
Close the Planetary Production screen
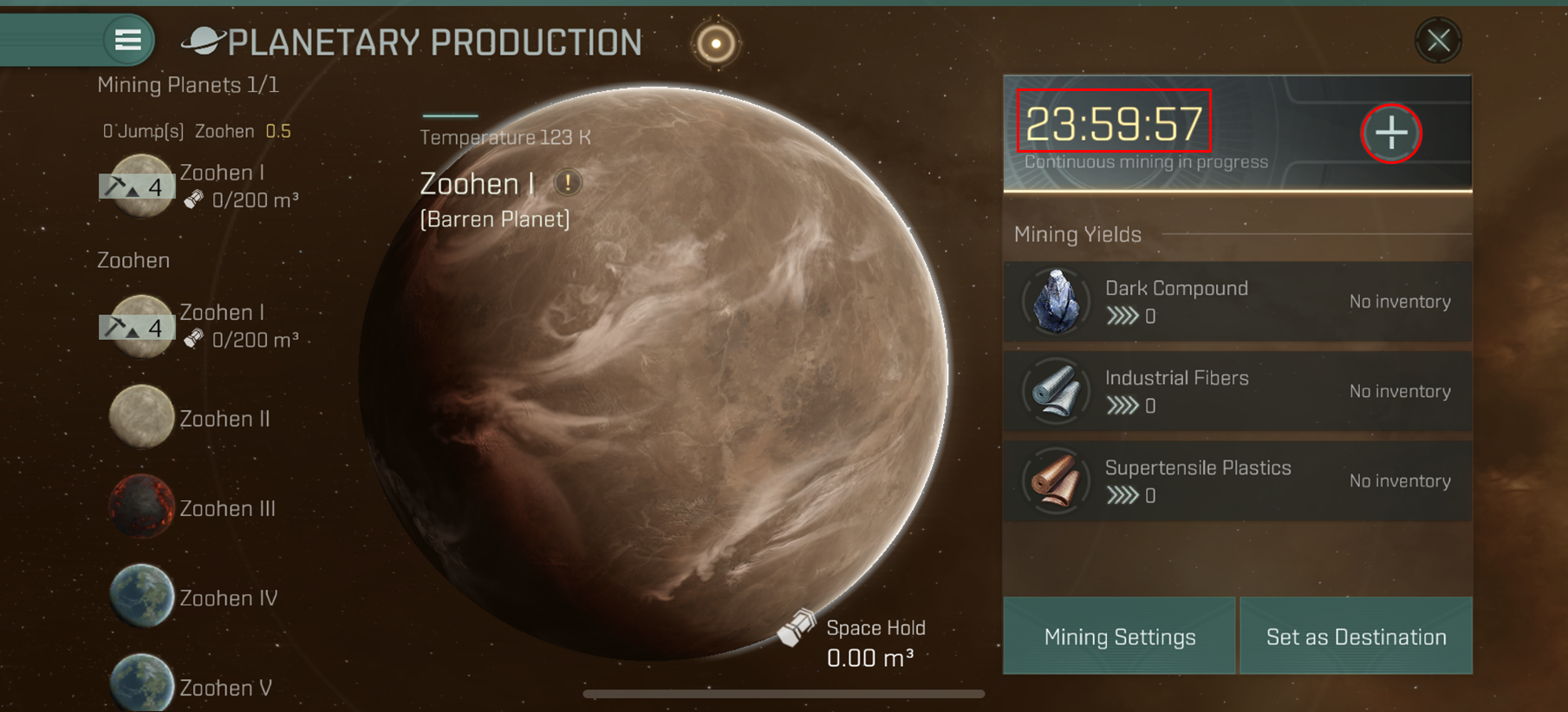(1439, 41)
